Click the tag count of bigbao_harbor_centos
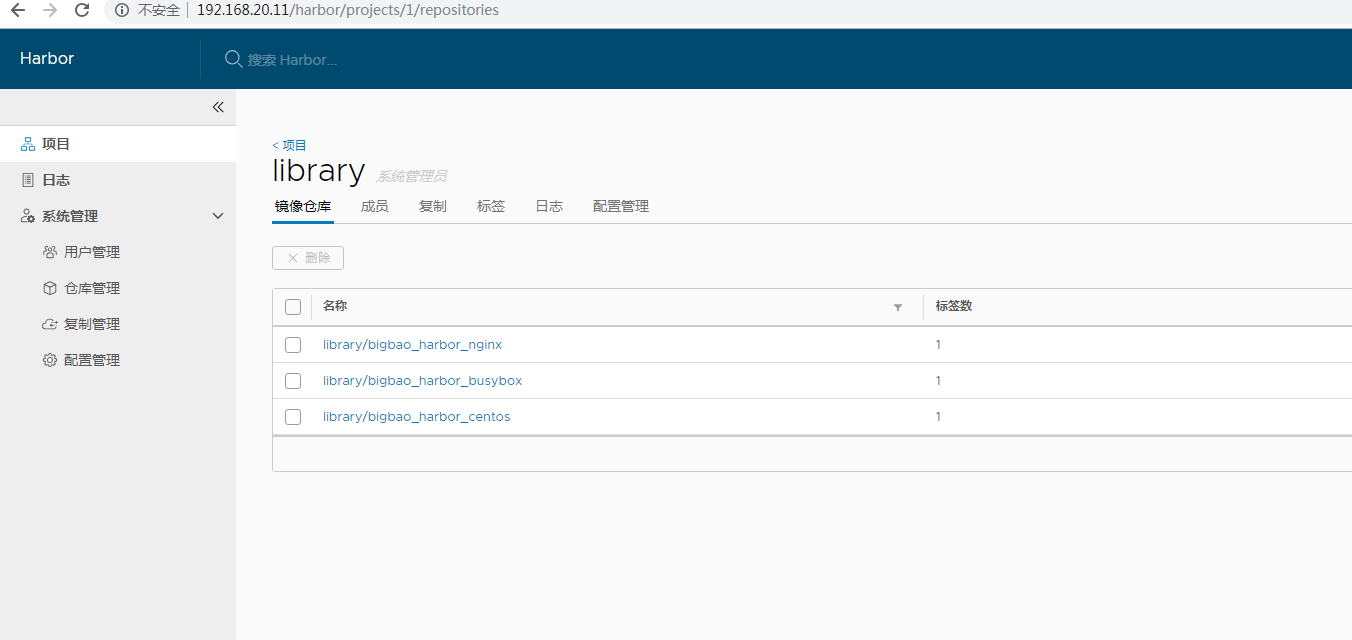 938,417
